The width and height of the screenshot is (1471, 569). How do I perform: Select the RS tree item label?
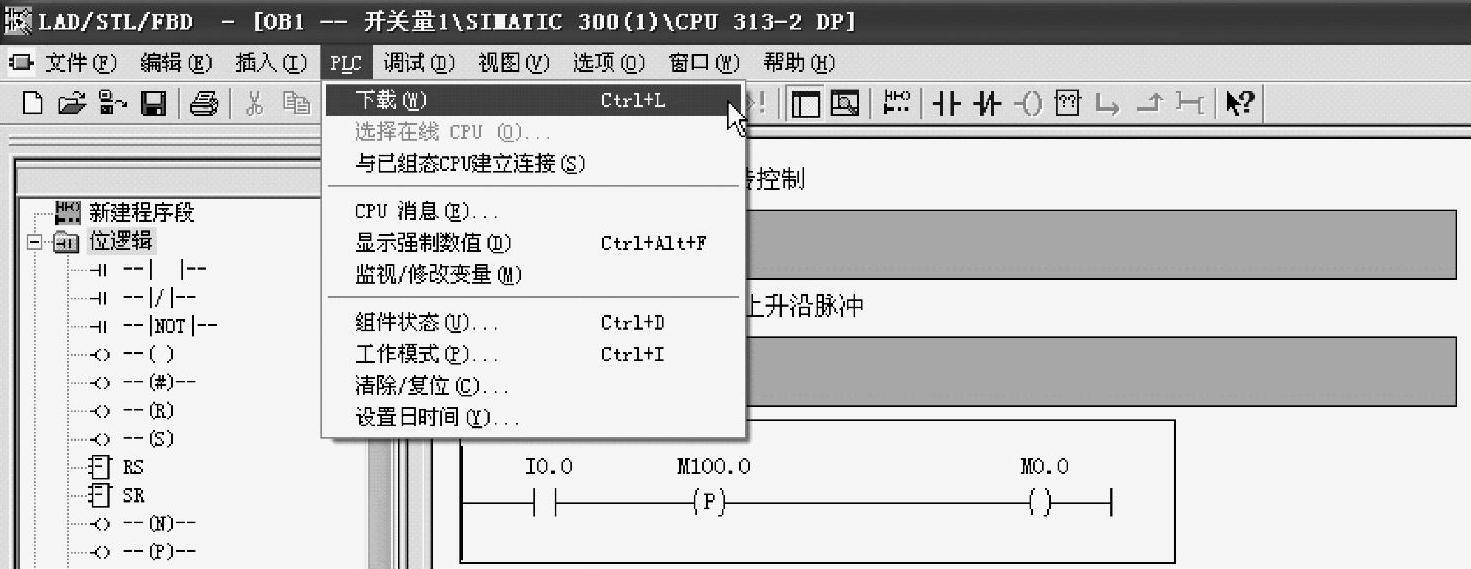click(x=133, y=467)
